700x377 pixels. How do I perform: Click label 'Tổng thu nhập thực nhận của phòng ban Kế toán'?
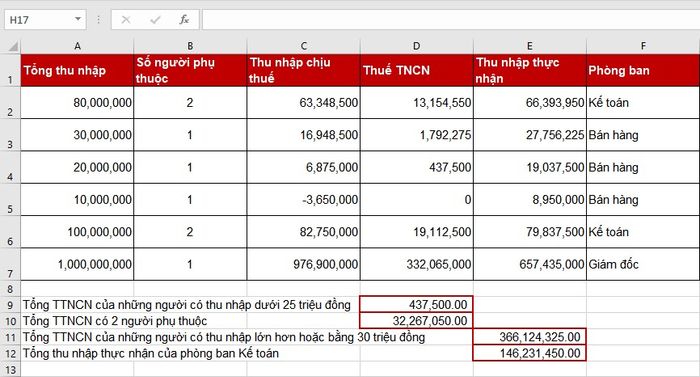[x=151, y=353]
